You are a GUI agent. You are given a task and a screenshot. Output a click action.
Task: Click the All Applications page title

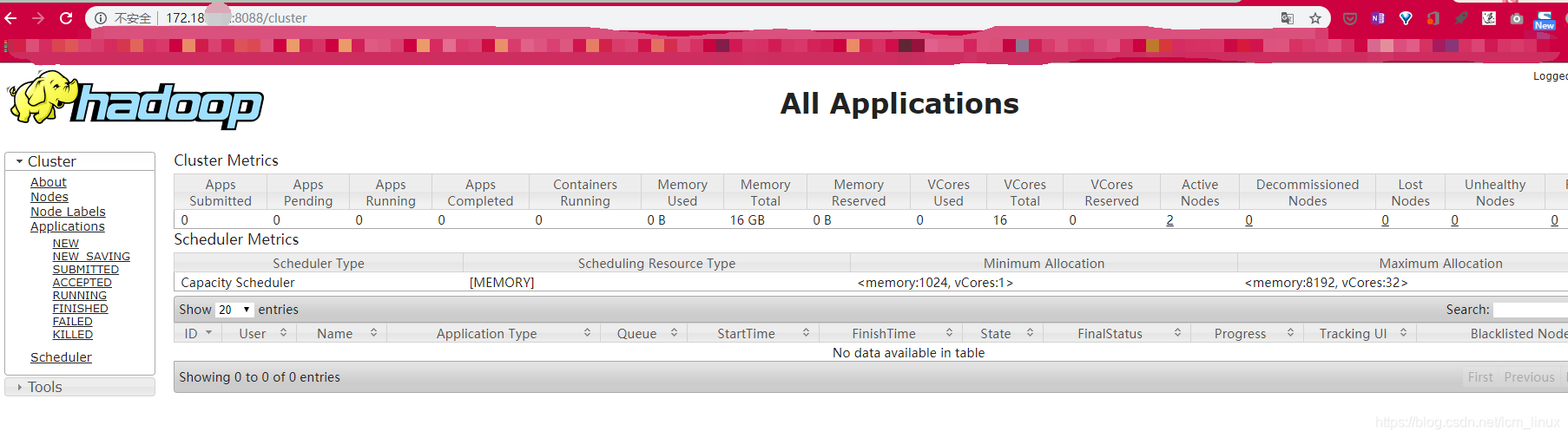click(x=899, y=104)
